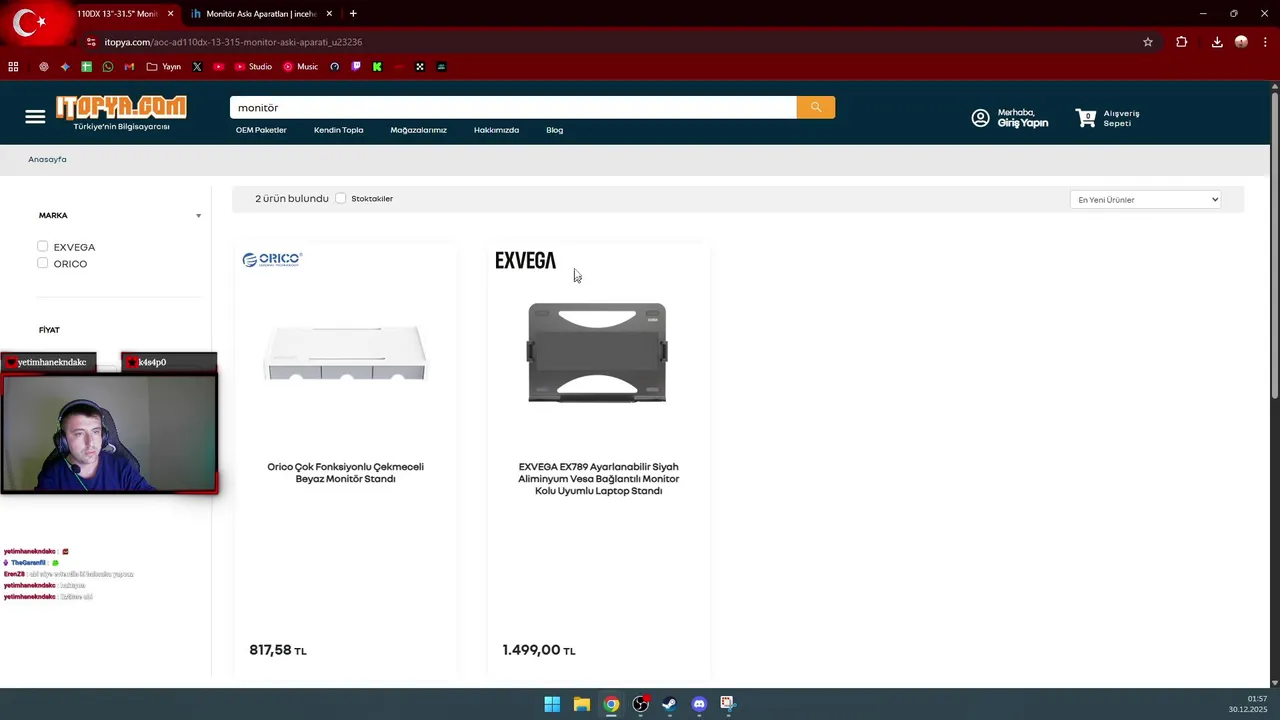Open the WhatsApp bookmark

(108, 67)
